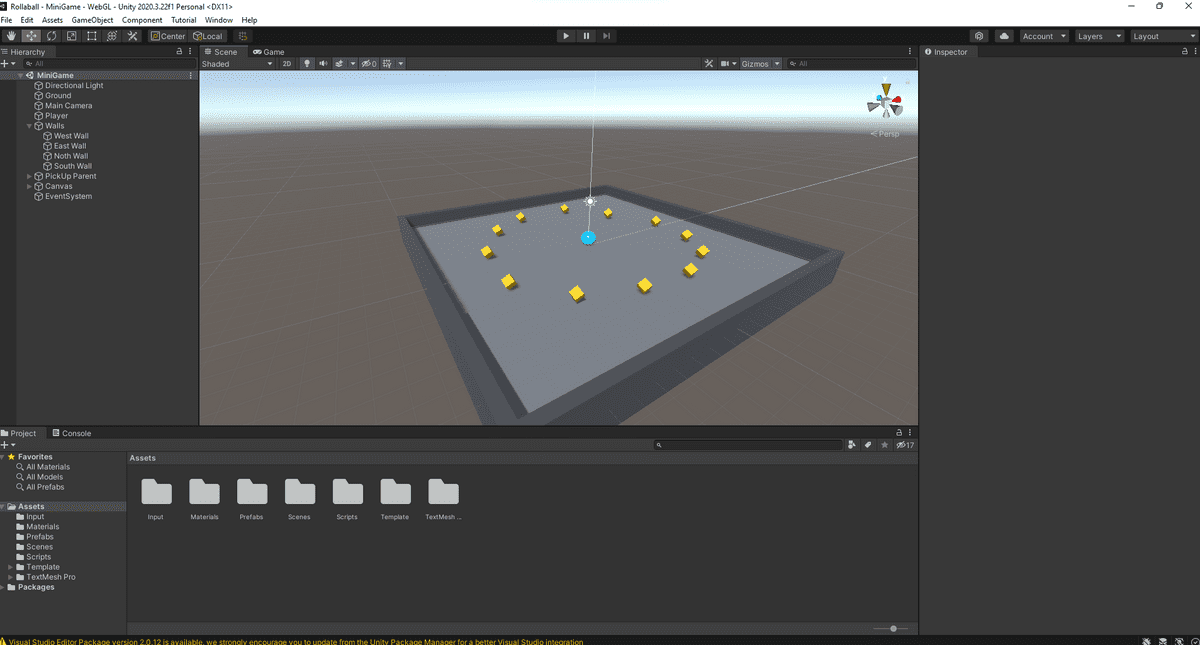Viewport: 1200px width, 645px height.
Task: Switch to the Console tab
Action: [72, 433]
